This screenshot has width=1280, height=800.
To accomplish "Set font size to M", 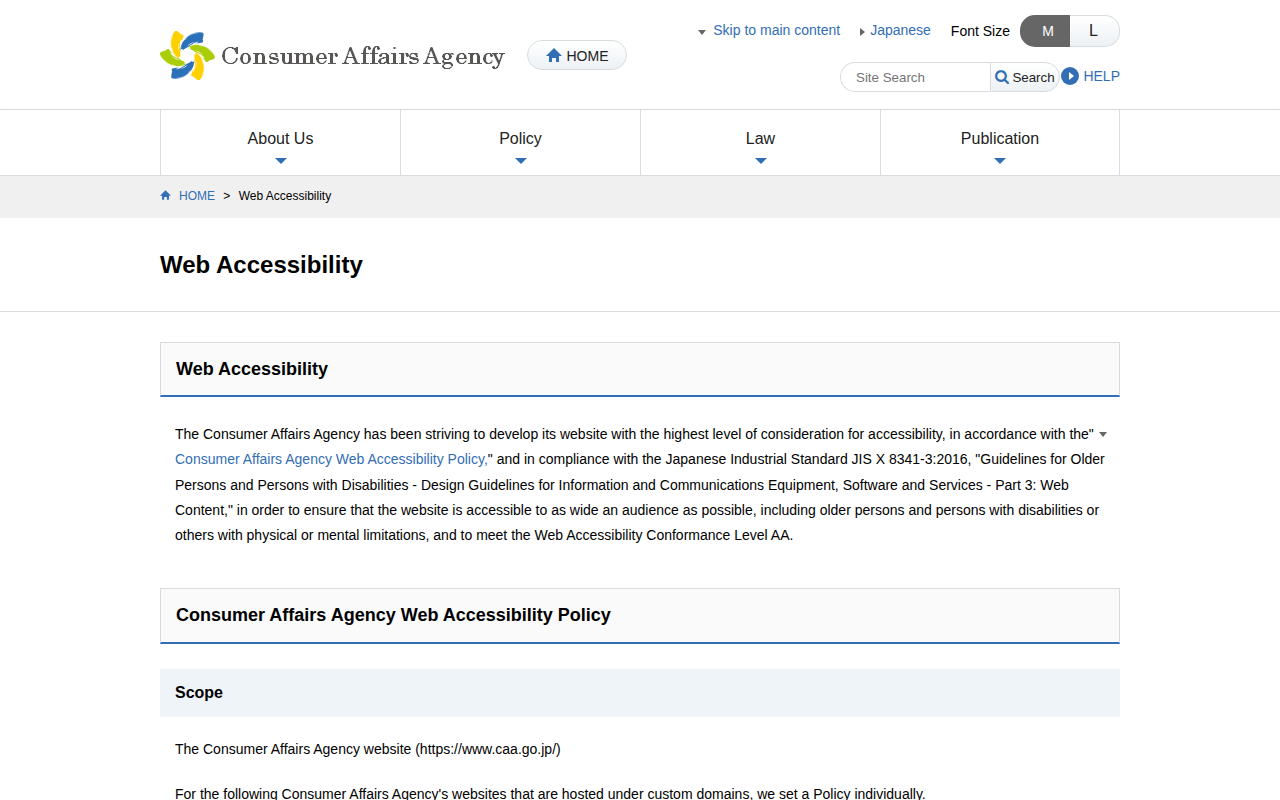I will point(1046,31).
